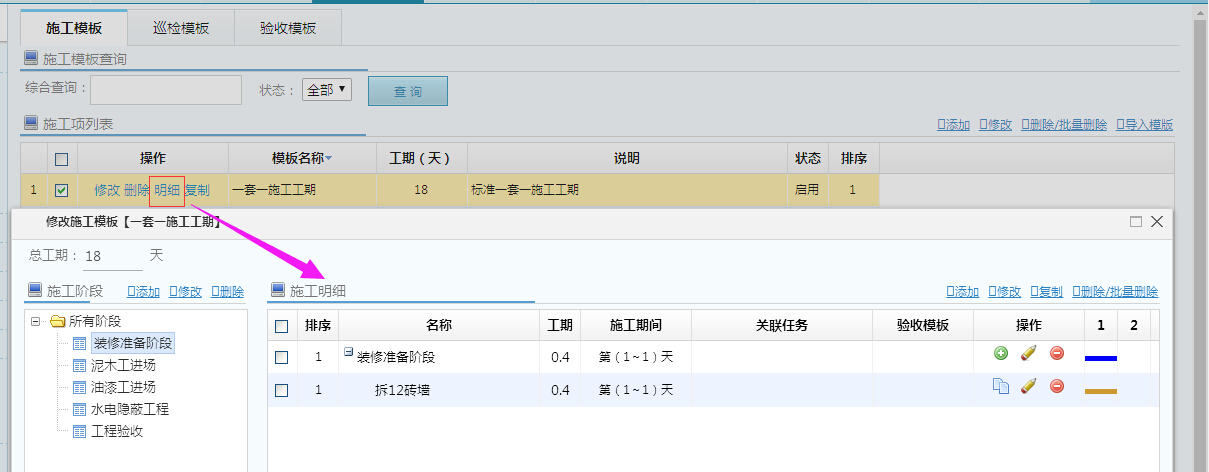Switch to the 巡检模板 tab
This screenshot has width=1209, height=472.
(181, 28)
